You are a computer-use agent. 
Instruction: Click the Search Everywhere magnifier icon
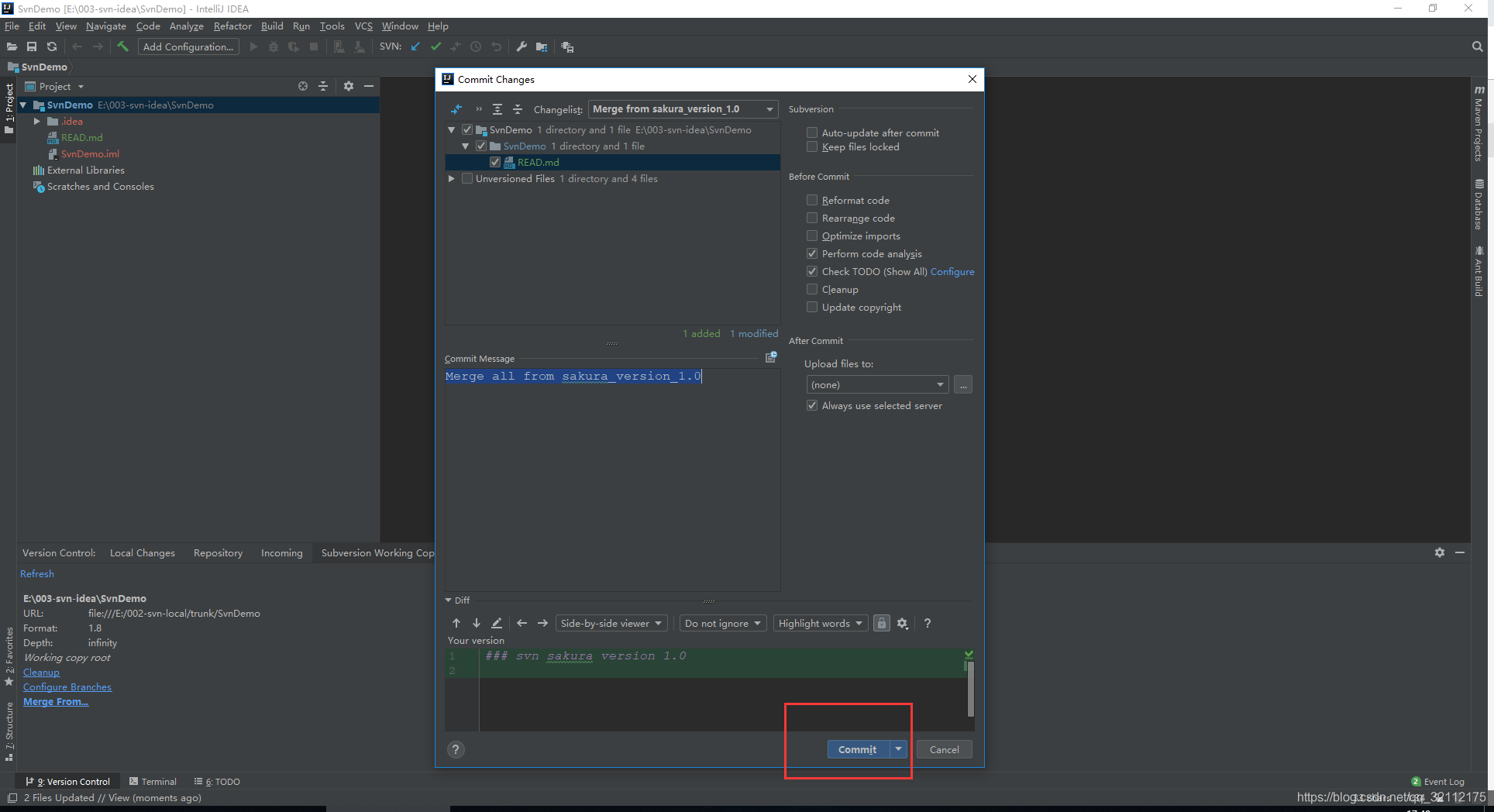tap(1477, 46)
